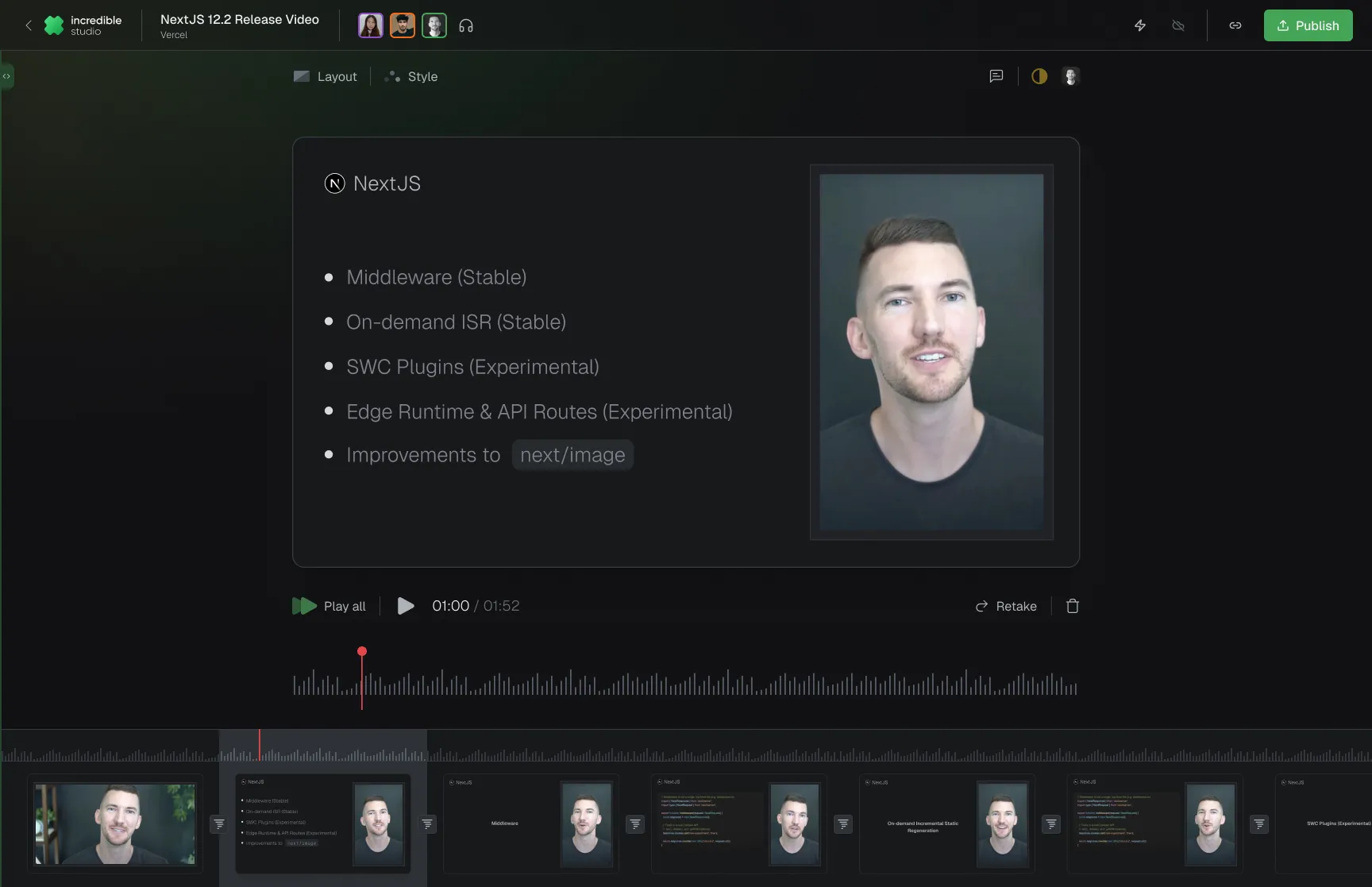Click the Retake button

(1006, 606)
